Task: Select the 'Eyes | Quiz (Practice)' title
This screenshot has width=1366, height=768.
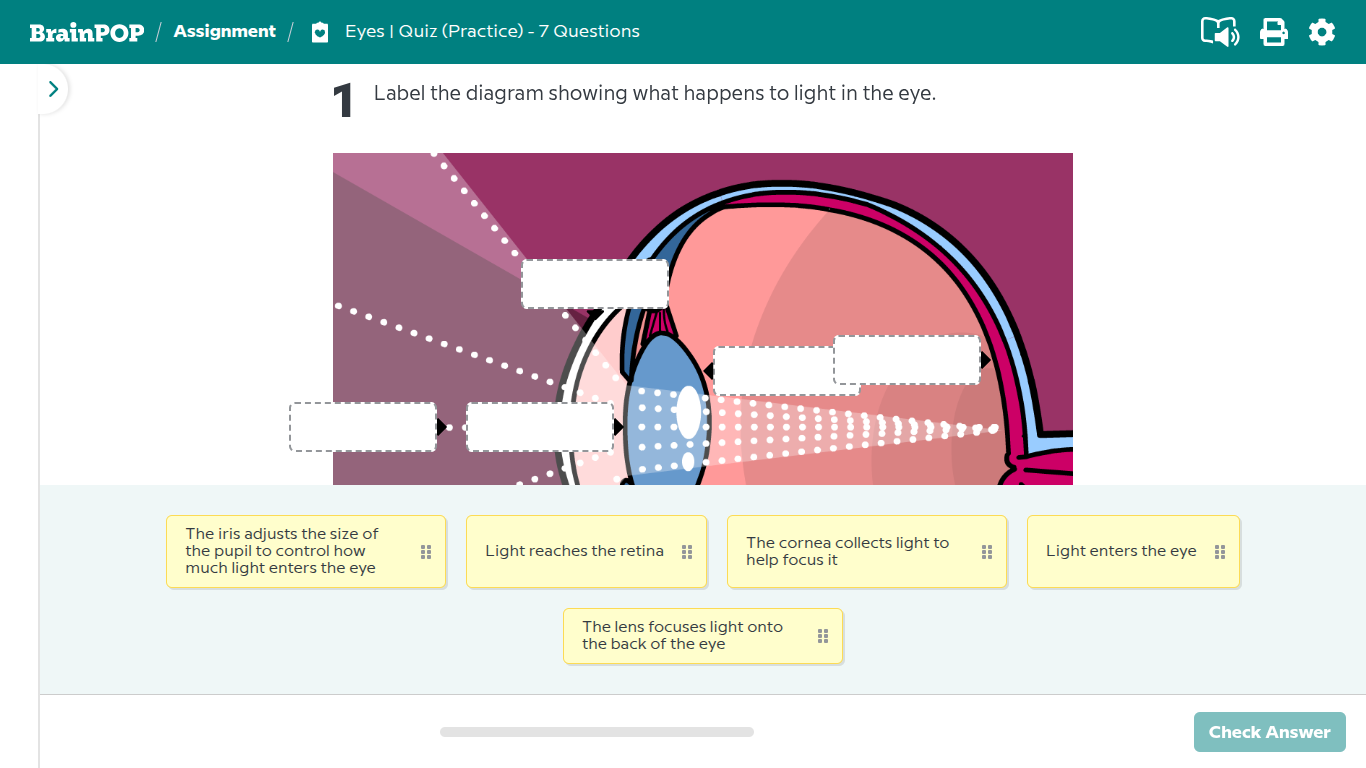Action: pos(490,31)
